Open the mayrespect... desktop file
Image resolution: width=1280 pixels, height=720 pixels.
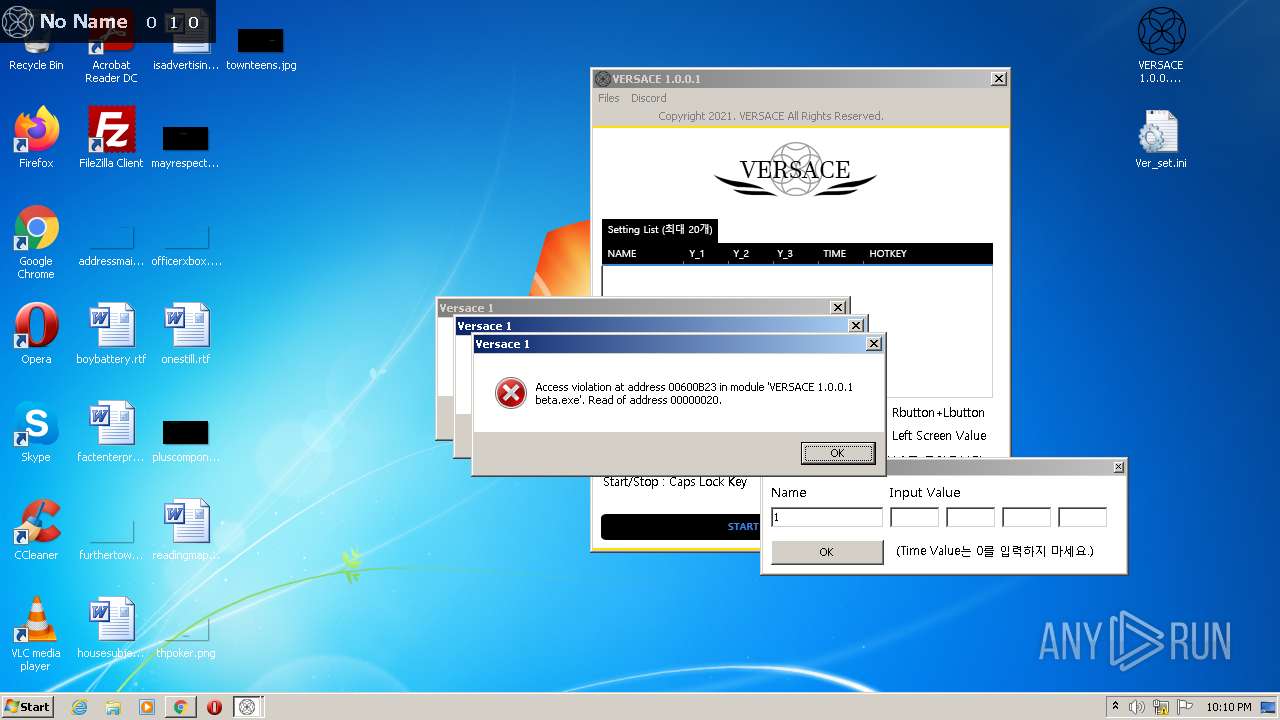click(186, 146)
